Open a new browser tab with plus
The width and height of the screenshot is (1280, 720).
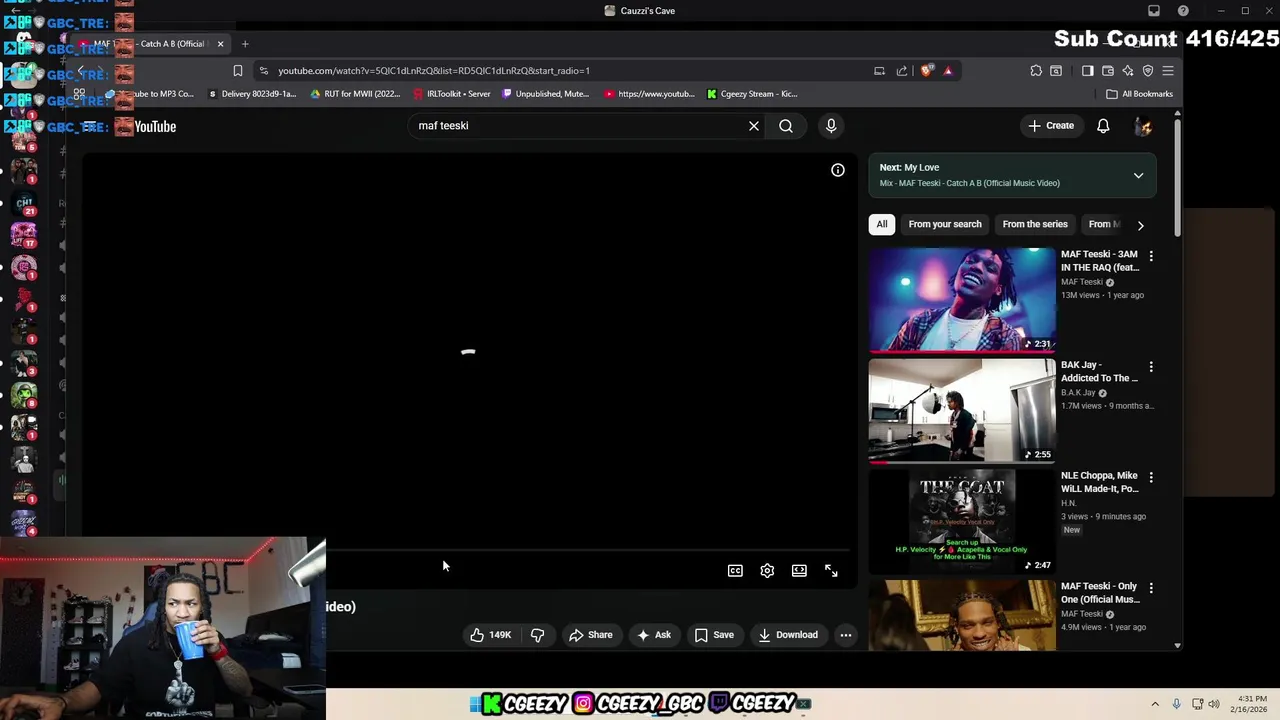click(x=245, y=44)
